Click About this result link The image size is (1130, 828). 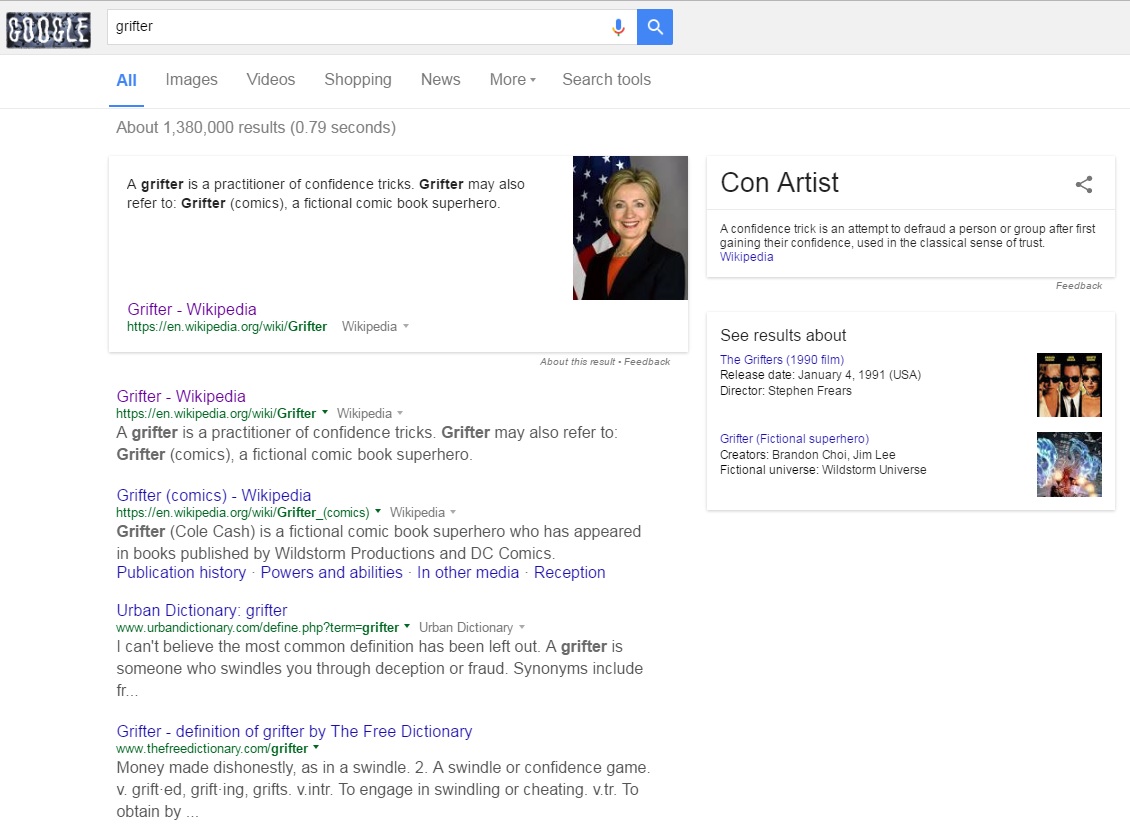(578, 362)
